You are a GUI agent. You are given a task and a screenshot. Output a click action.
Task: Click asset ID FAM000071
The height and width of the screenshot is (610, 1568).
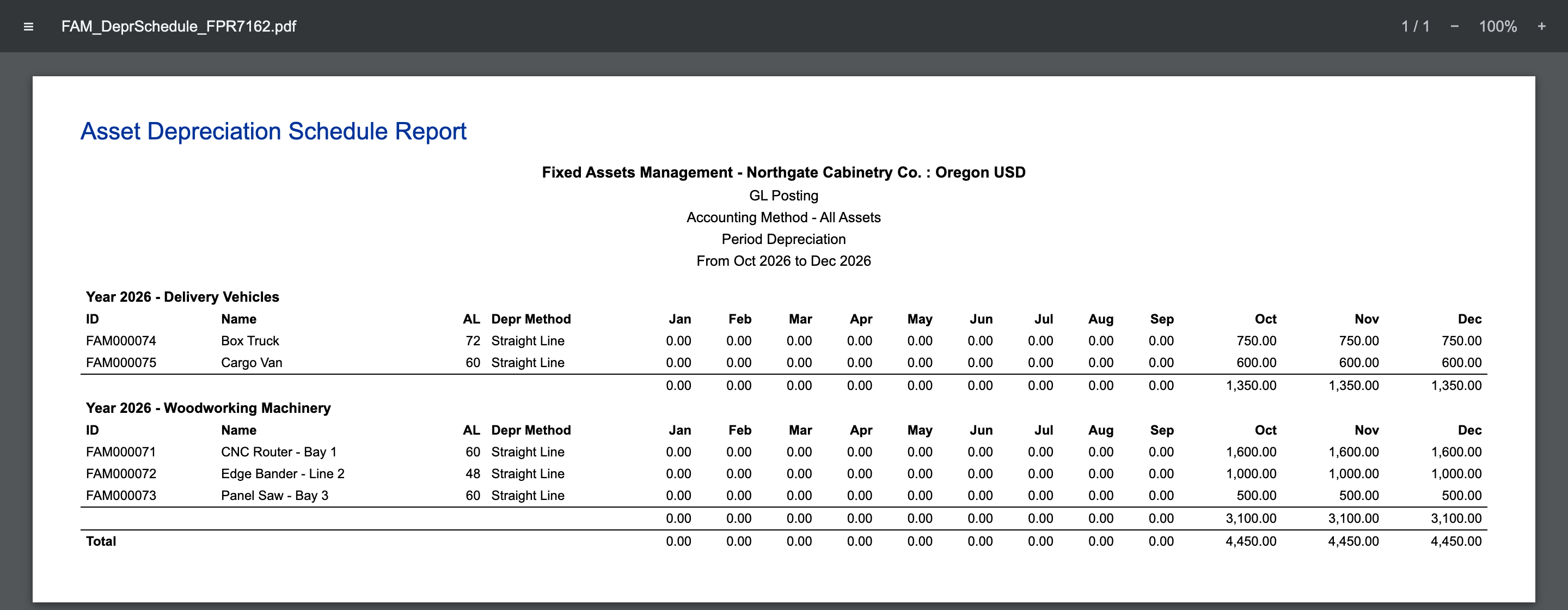[121, 452]
